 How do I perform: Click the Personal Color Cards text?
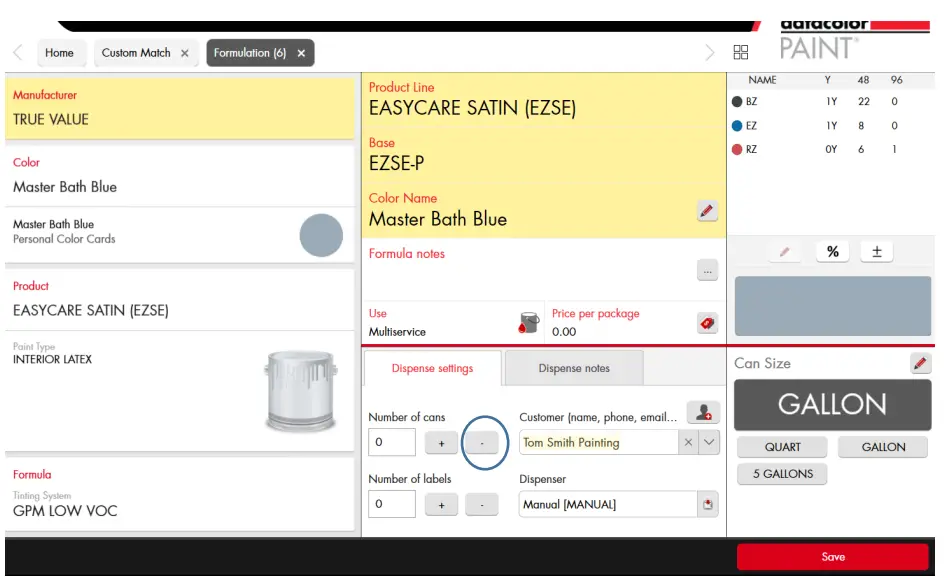tap(64, 239)
